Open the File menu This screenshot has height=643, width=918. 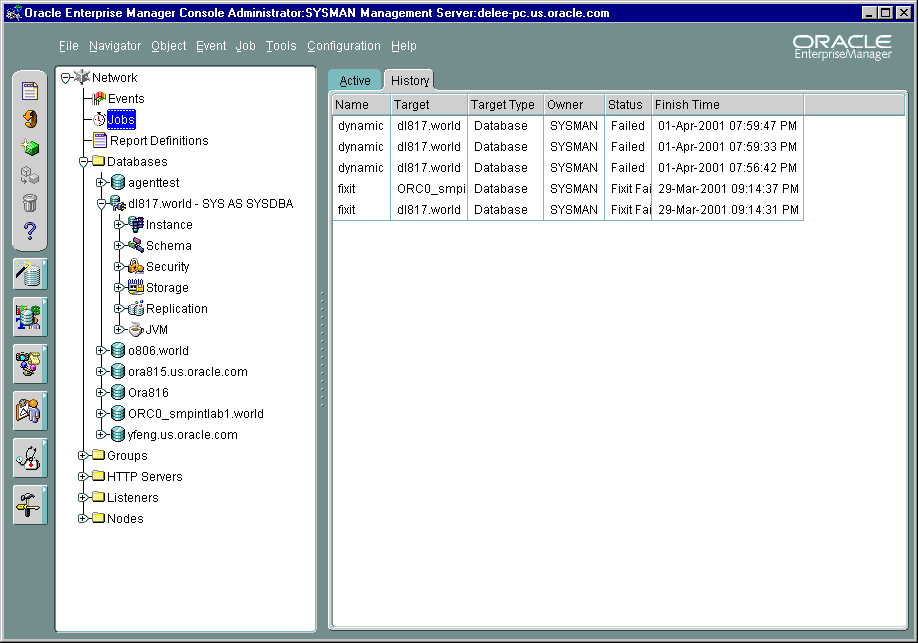point(68,46)
